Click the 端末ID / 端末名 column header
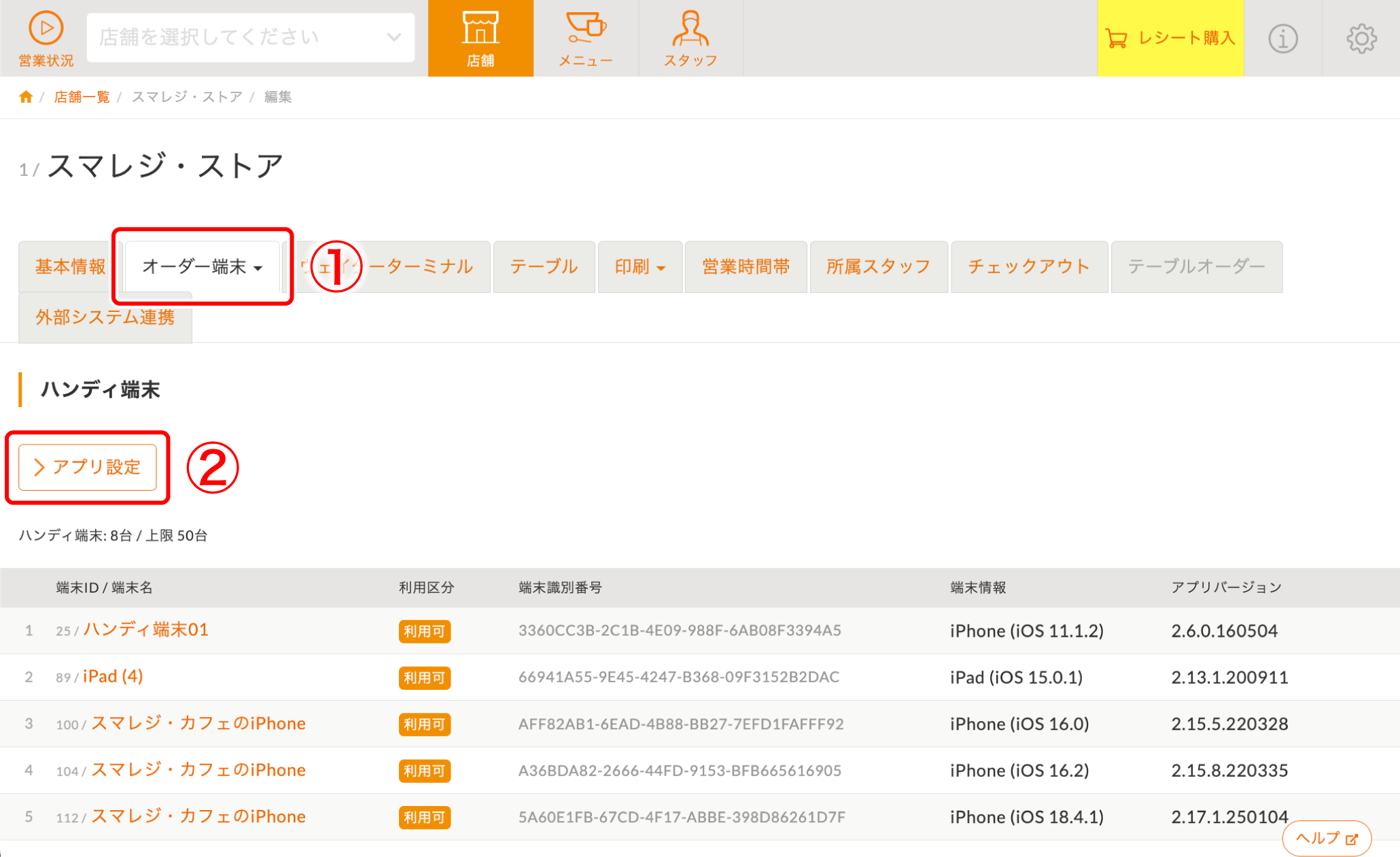This screenshot has width=1400, height=857. click(104, 587)
